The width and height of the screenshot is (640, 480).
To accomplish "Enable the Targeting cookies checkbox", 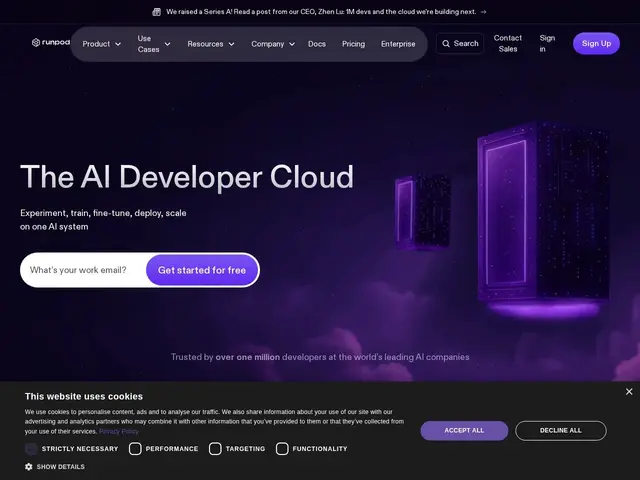I will (215, 449).
